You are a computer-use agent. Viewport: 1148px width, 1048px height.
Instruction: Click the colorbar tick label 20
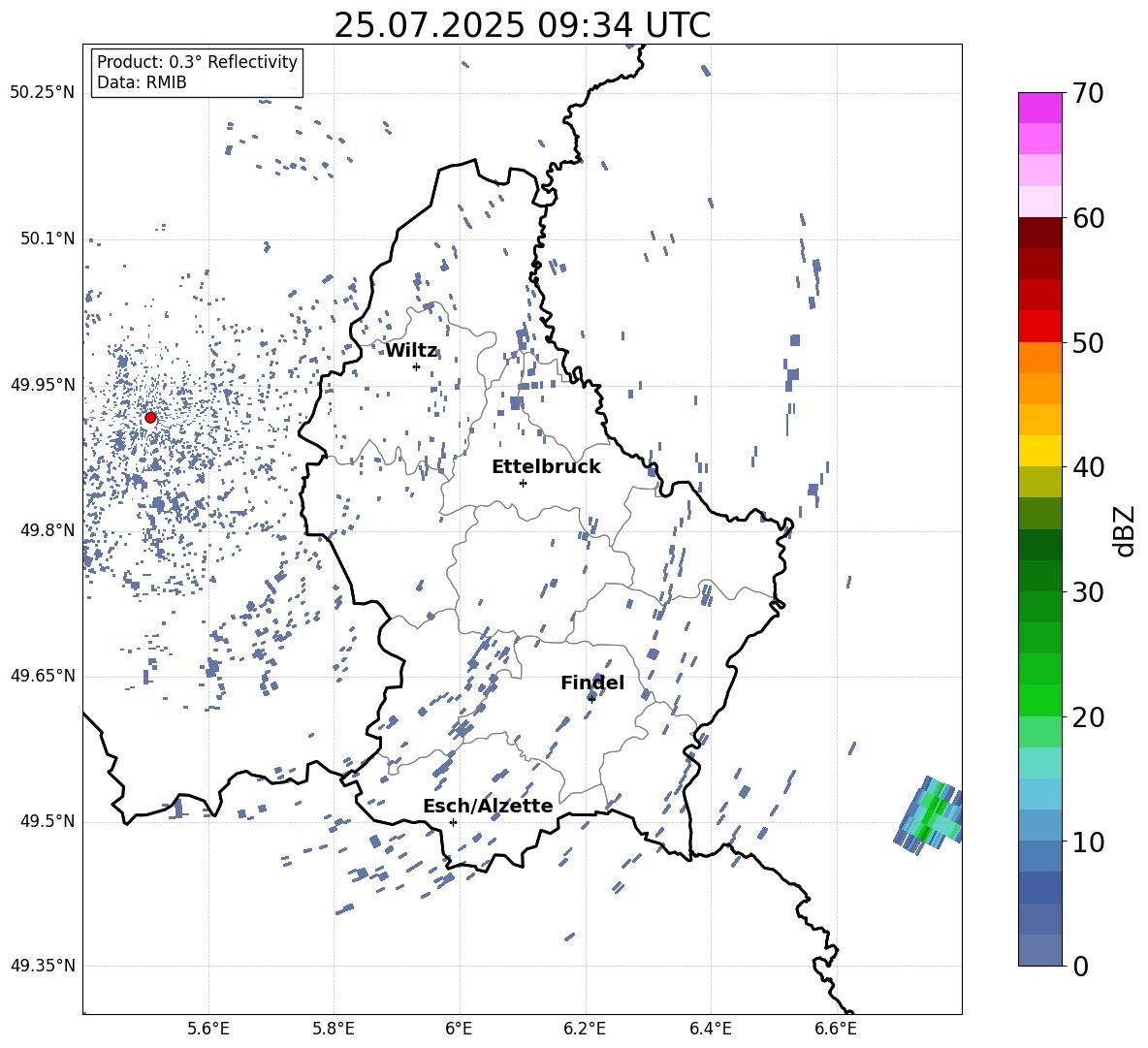point(1089,717)
